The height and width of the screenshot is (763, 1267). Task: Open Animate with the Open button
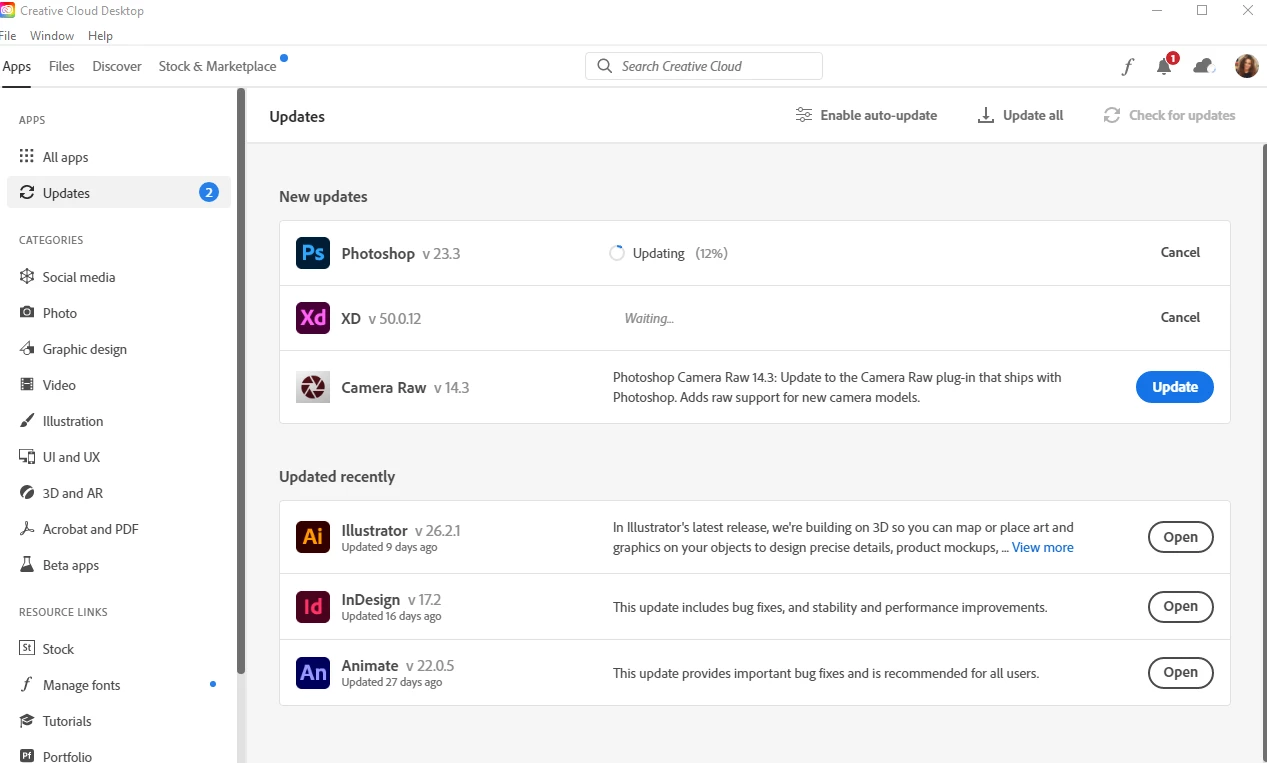1180,672
